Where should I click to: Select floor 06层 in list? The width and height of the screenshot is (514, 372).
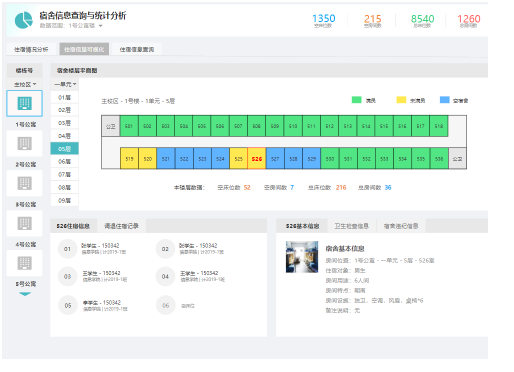click(65, 162)
